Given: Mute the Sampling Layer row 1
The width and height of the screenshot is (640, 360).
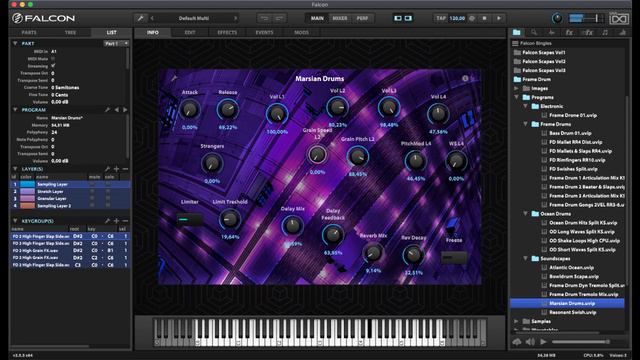Looking at the screenshot, I should (x=92, y=184).
